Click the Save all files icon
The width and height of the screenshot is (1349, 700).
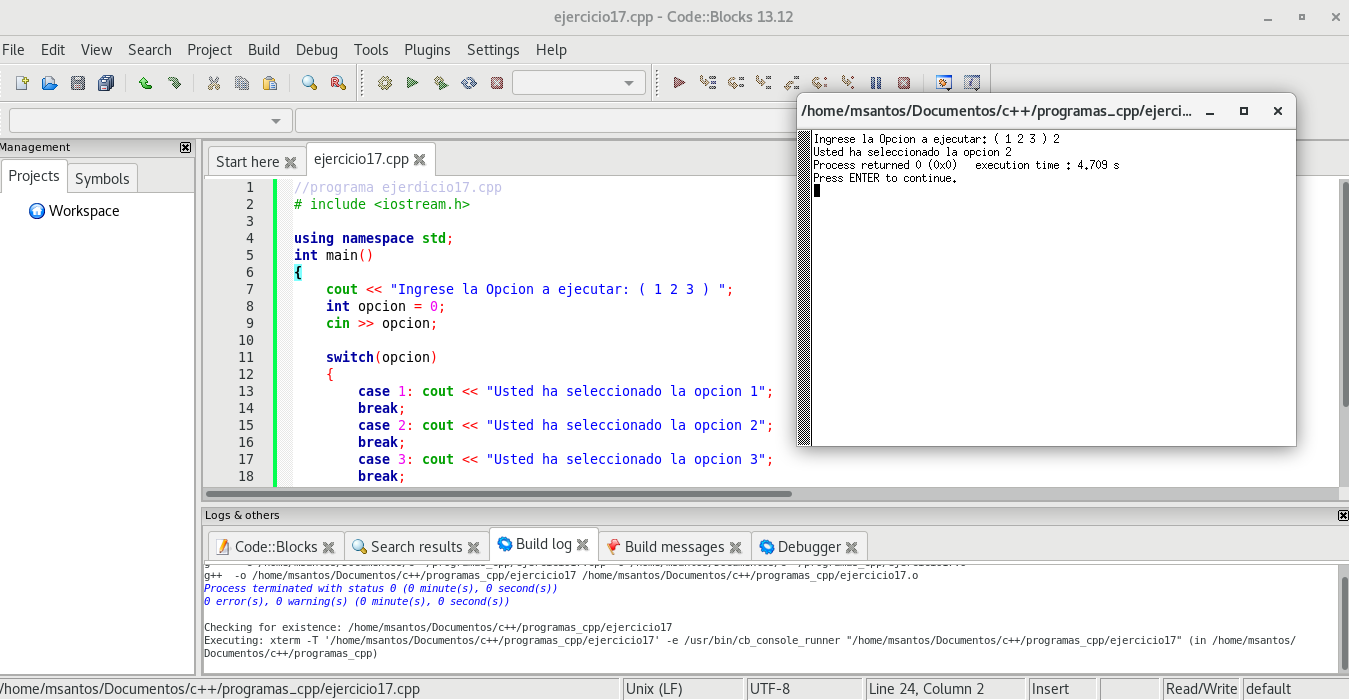pos(106,83)
